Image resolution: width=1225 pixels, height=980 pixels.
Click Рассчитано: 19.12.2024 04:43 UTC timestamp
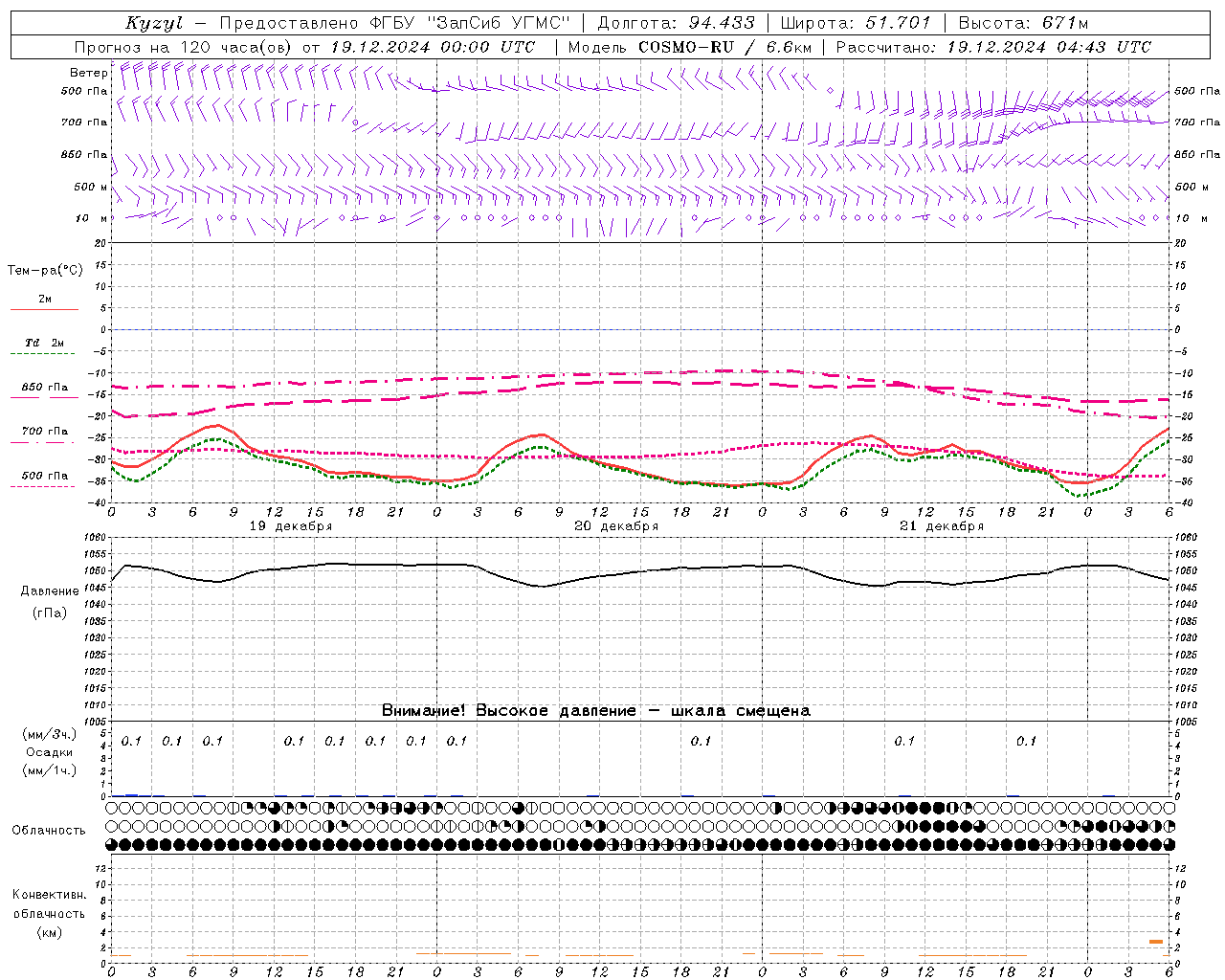pos(993,47)
